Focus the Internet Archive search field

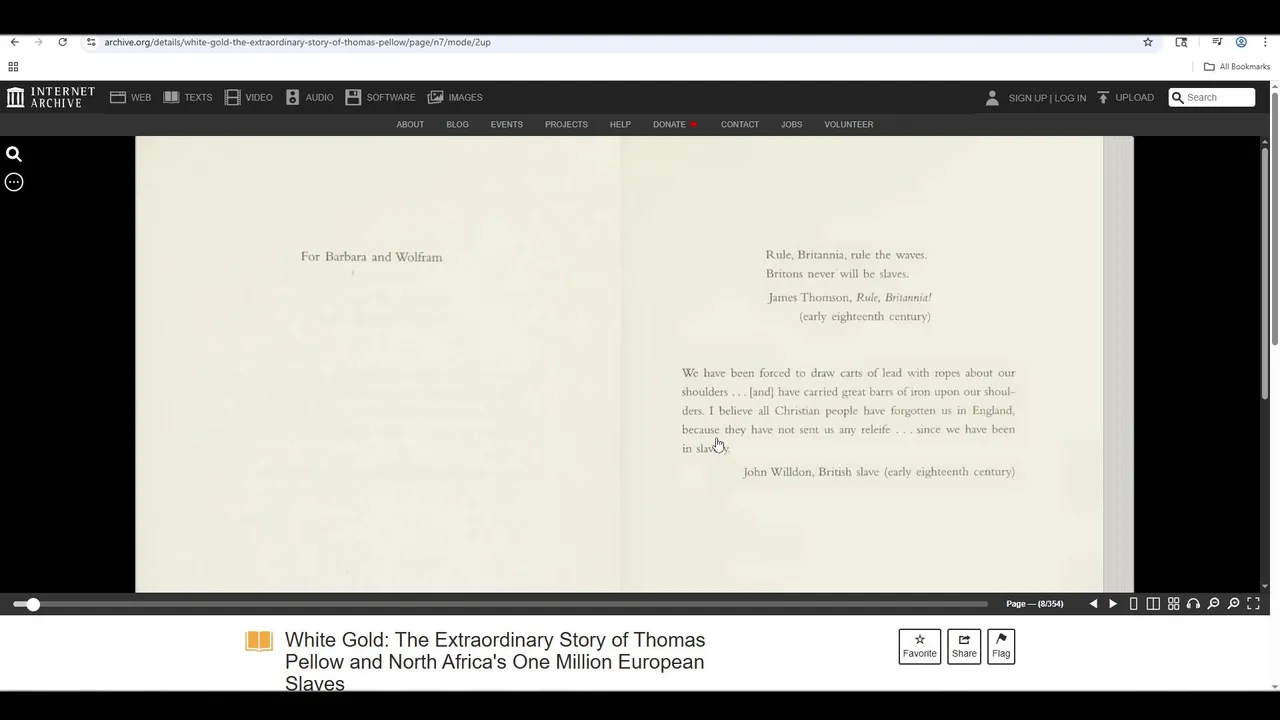[1212, 97]
